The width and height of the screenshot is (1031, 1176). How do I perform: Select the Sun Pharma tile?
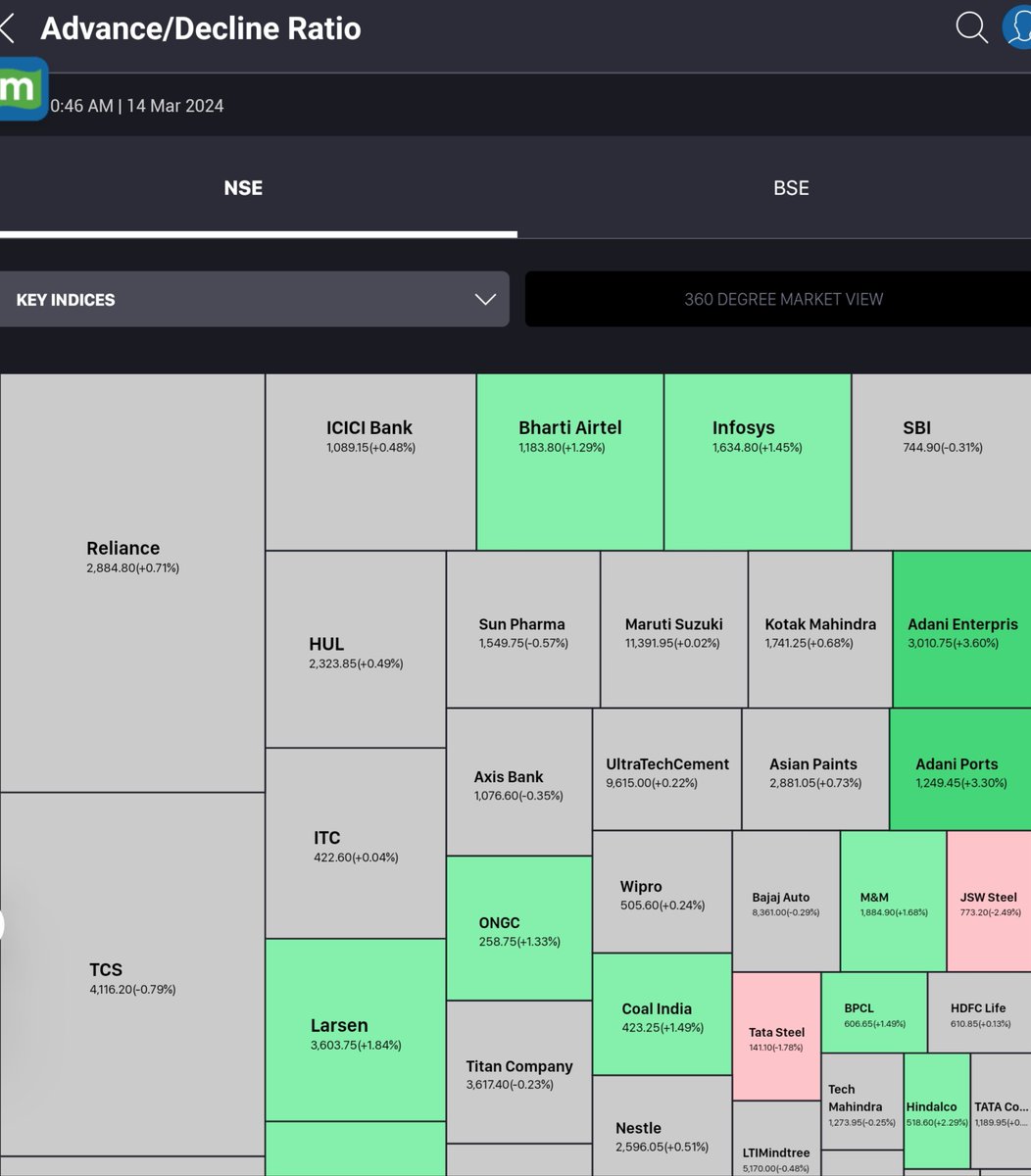click(523, 629)
